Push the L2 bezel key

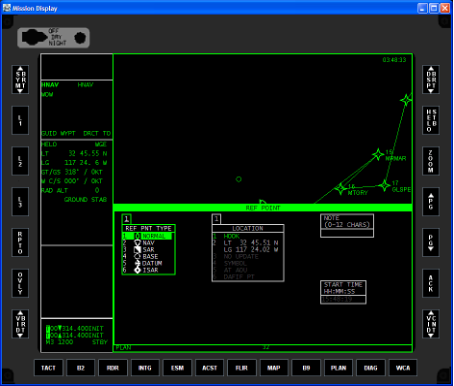click(x=20, y=161)
